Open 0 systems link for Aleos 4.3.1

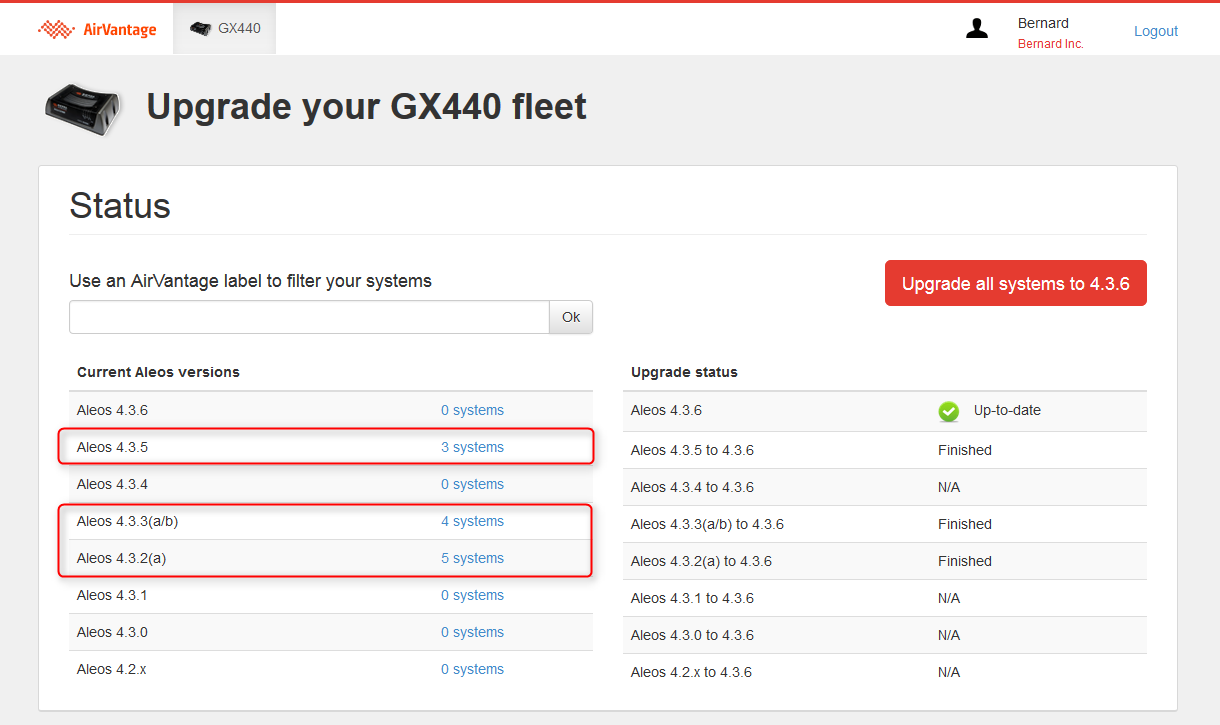click(x=472, y=595)
